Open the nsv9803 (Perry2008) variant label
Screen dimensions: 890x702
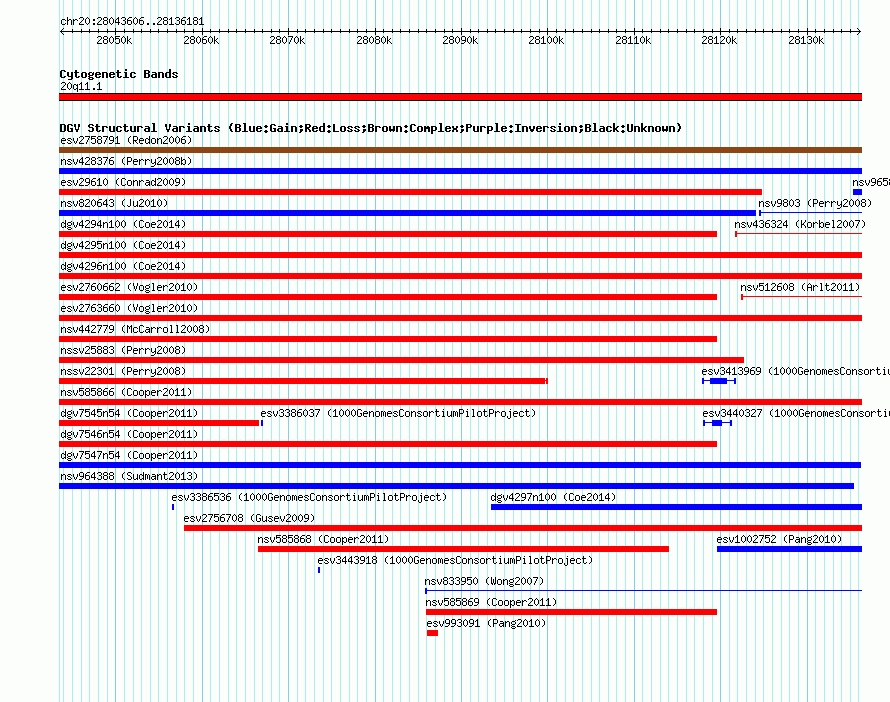[x=815, y=203]
